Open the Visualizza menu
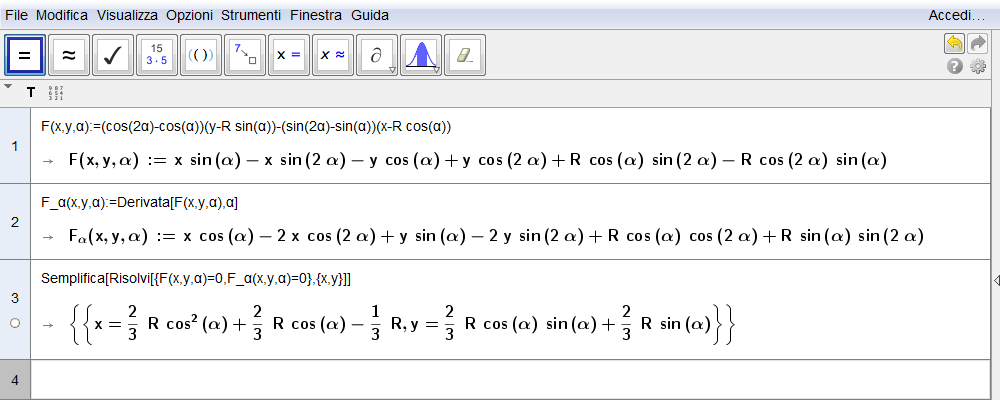This screenshot has width=1000, height=400. [x=127, y=15]
